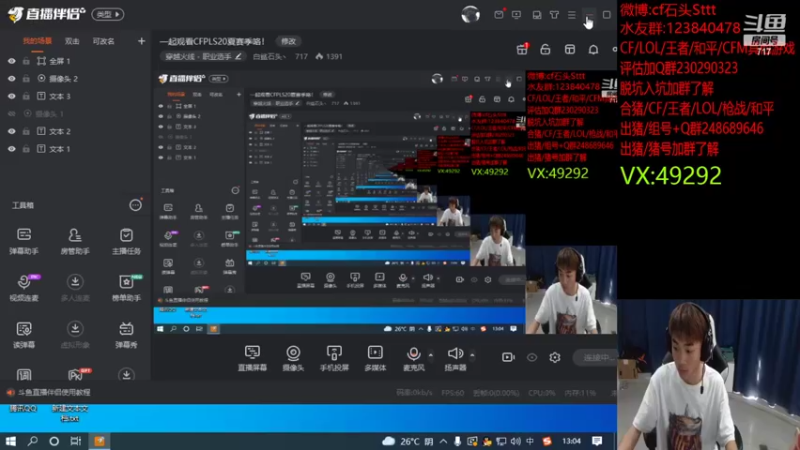Add a 摄像头 camera source
The image size is (800, 450).
click(293, 358)
